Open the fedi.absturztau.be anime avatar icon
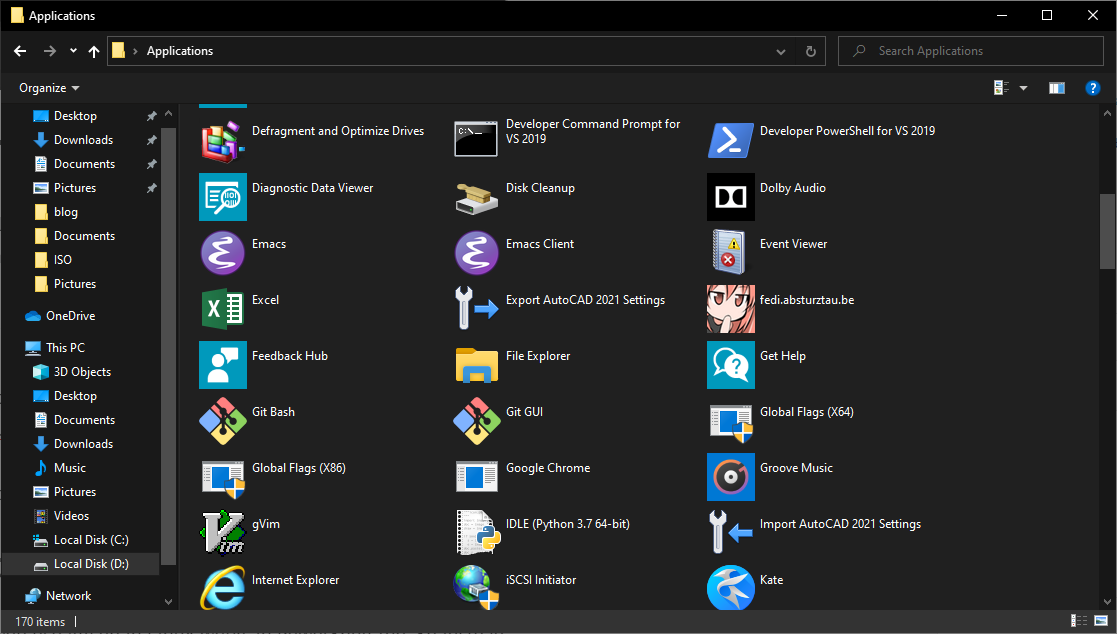1117x634 pixels. [x=731, y=308]
